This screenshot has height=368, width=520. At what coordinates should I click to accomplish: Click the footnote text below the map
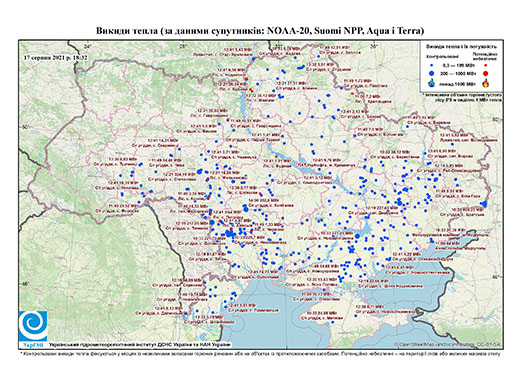(261, 353)
